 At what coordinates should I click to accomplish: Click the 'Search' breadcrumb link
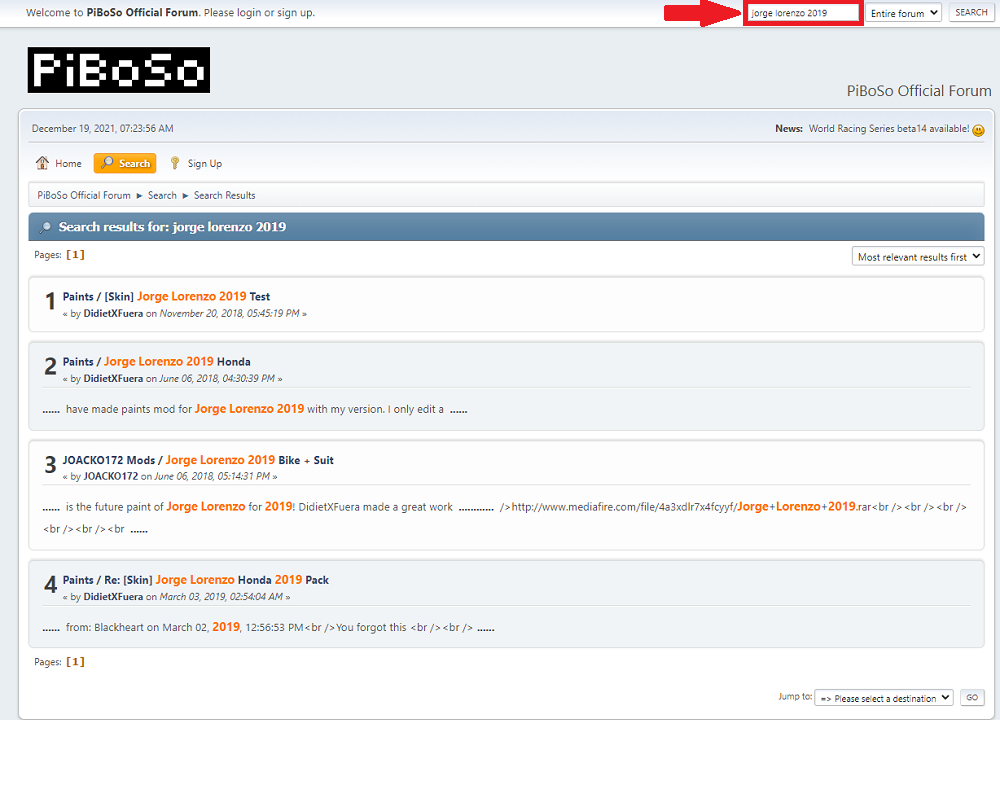[x=162, y=195]
